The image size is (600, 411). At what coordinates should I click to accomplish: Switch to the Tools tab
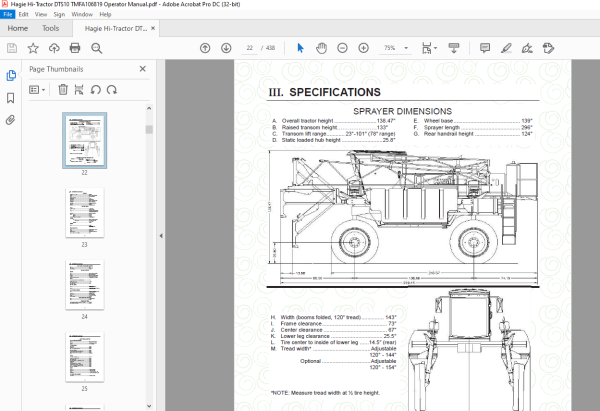(51, 28)
